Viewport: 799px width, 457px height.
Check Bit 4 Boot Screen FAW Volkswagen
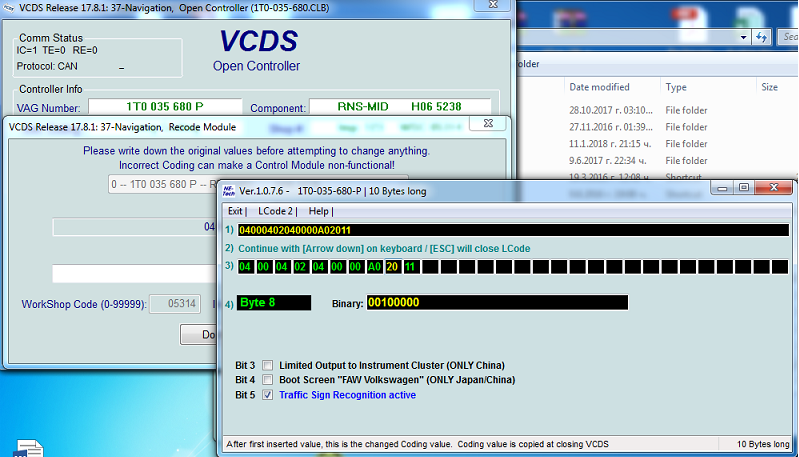[267, 380]
